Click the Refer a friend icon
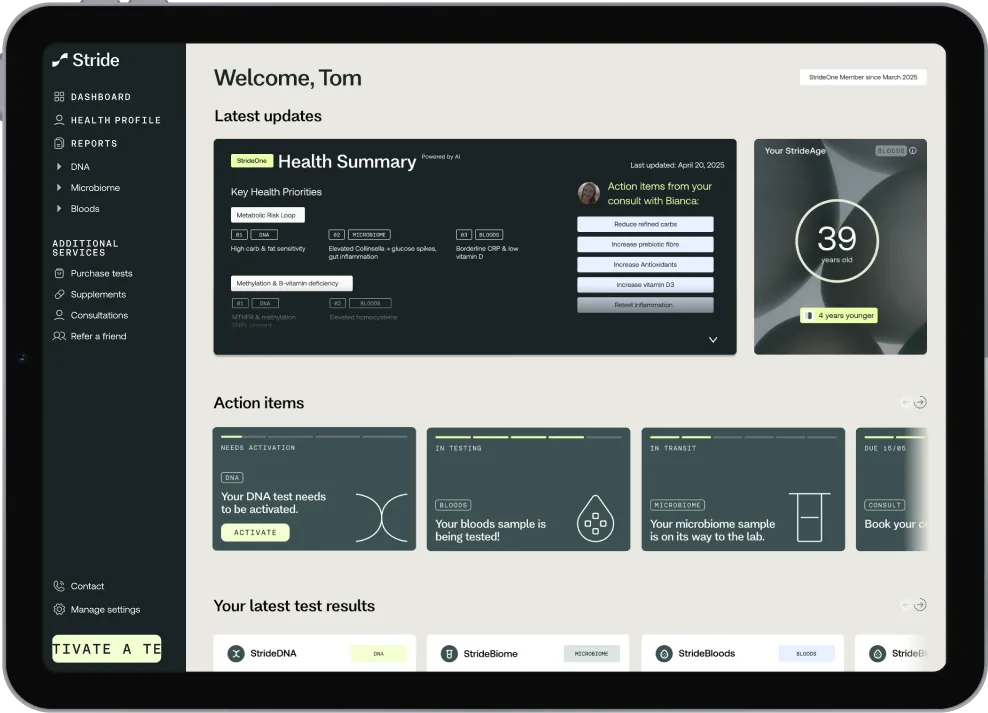Image resolution: width=988 pixels, height=713 pixels. tap(59, 336)
